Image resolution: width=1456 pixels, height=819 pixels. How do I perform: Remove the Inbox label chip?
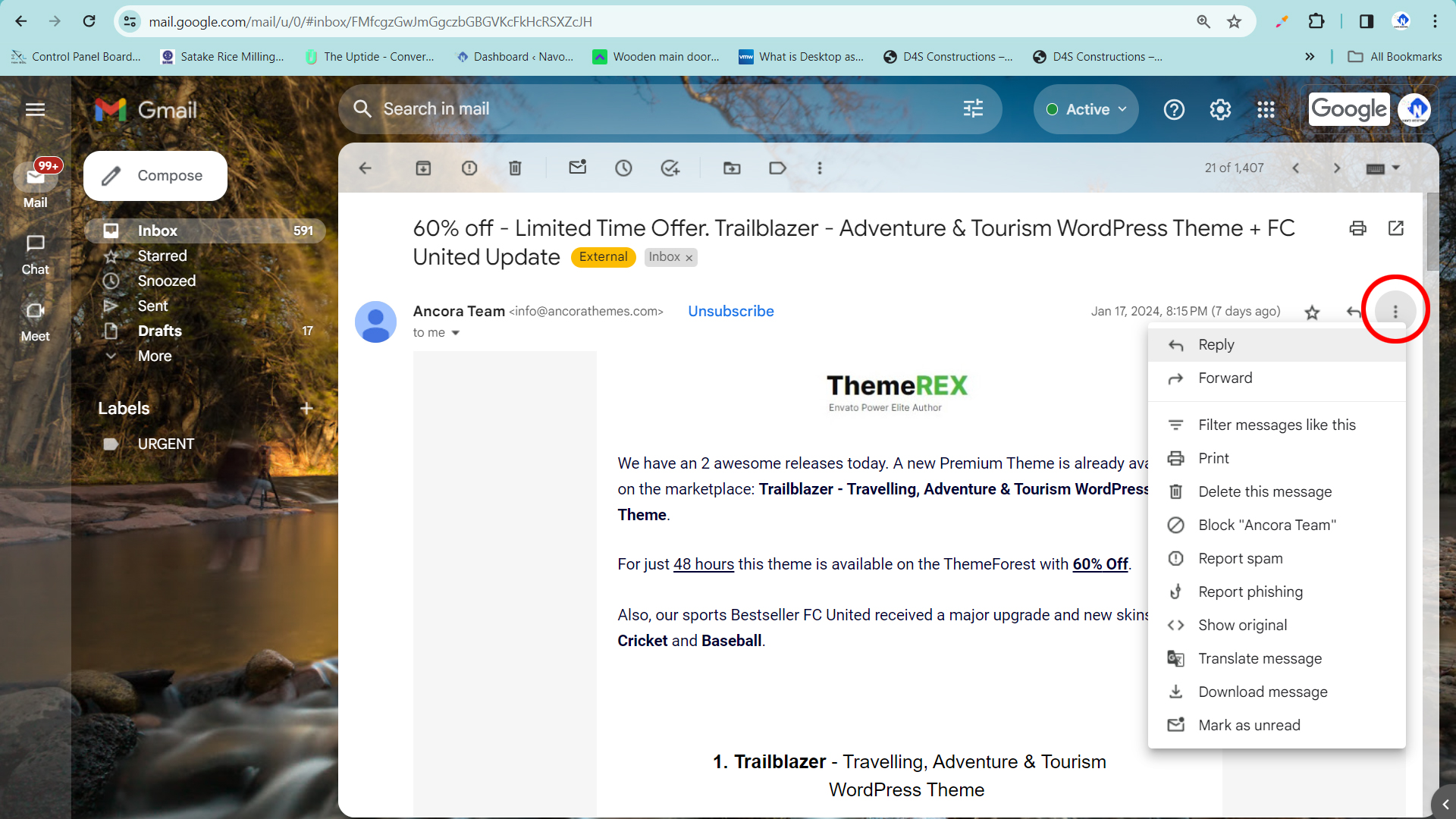[x=689, y=258]
